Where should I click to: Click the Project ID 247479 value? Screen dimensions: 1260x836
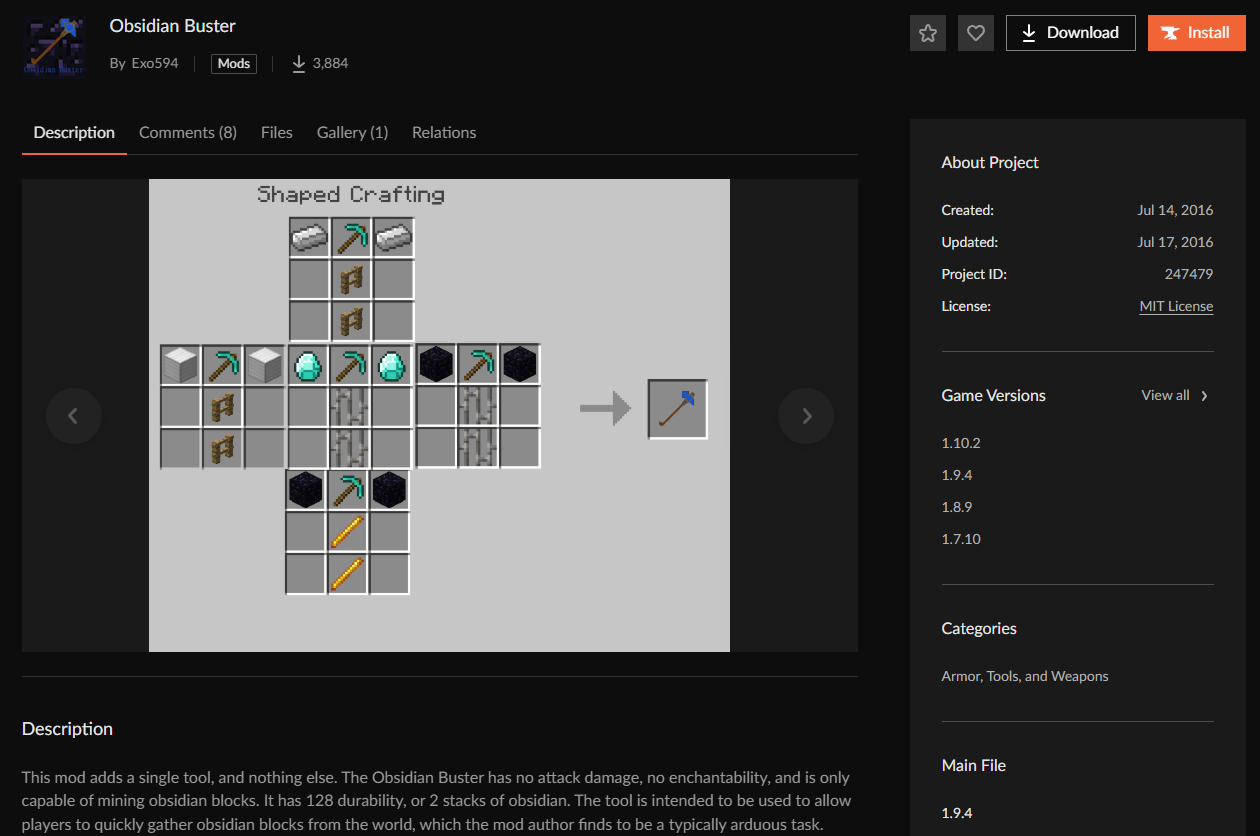point(1189,274)
